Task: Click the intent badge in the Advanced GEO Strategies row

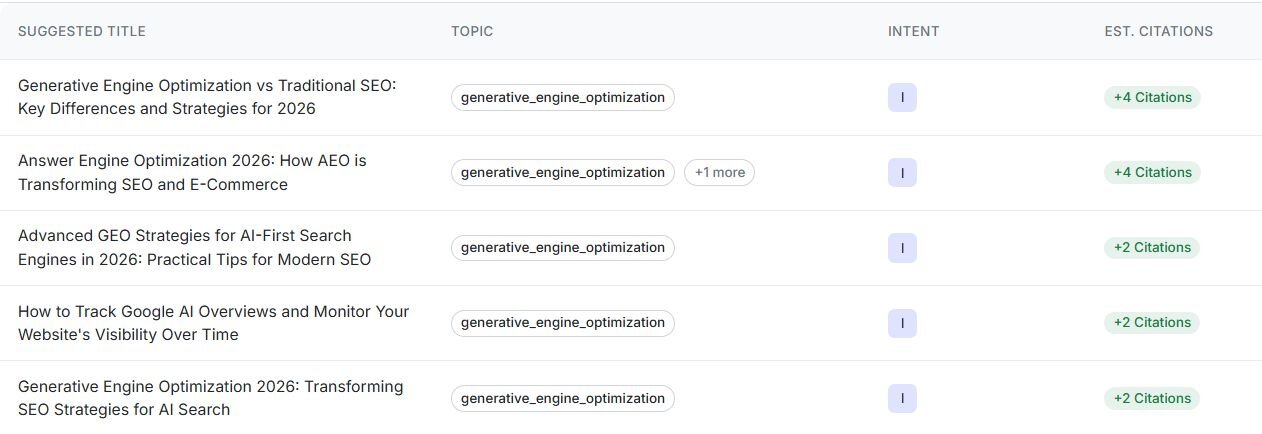Action: tap(902, 247)
